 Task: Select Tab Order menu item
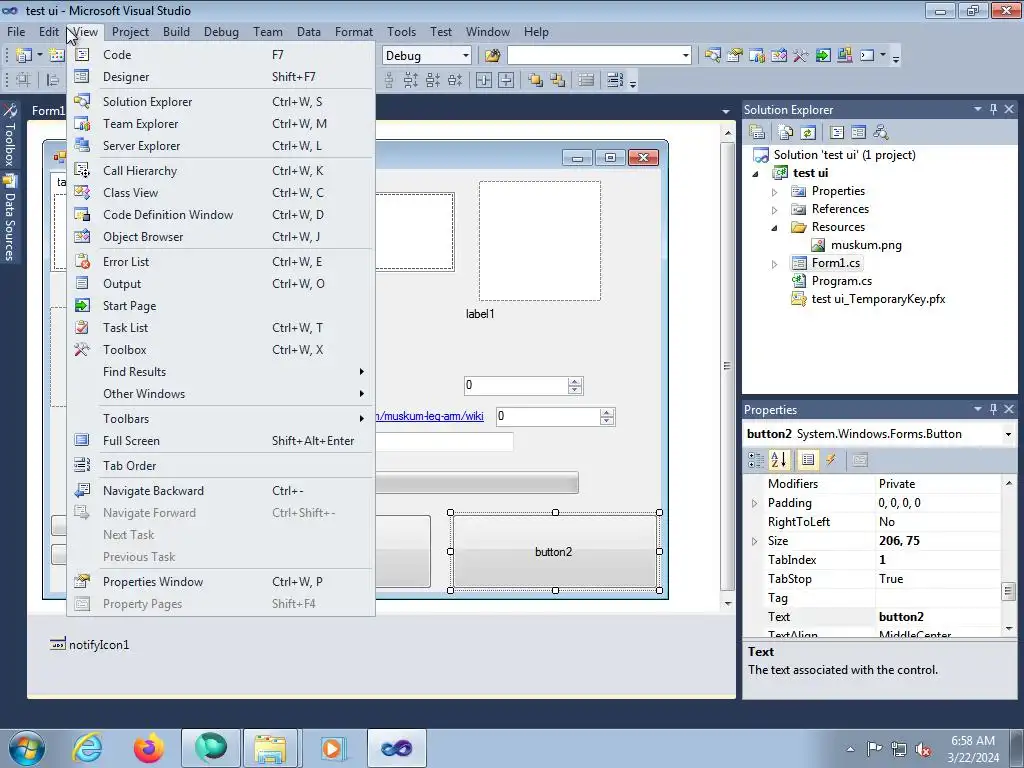coord(221,466)
